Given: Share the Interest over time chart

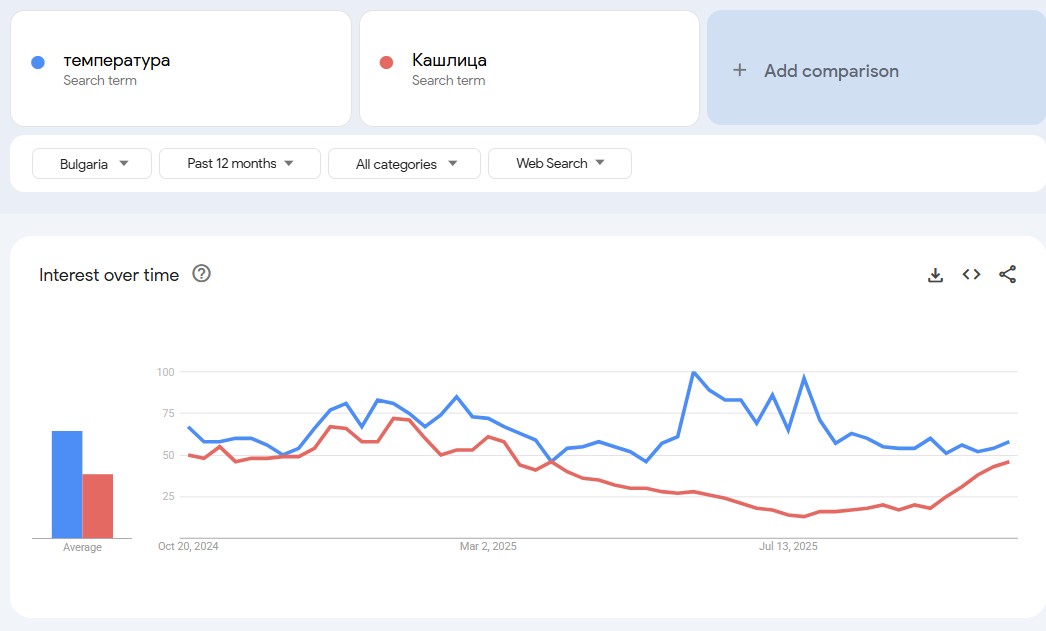Looking at the screenshot, I should click(1007, 275).
